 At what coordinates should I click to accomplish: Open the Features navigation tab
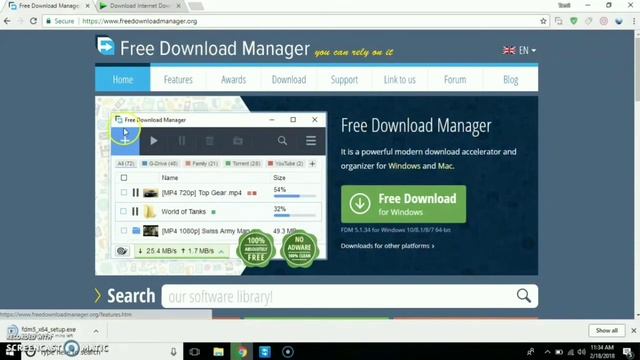click(x=178, y=79)
